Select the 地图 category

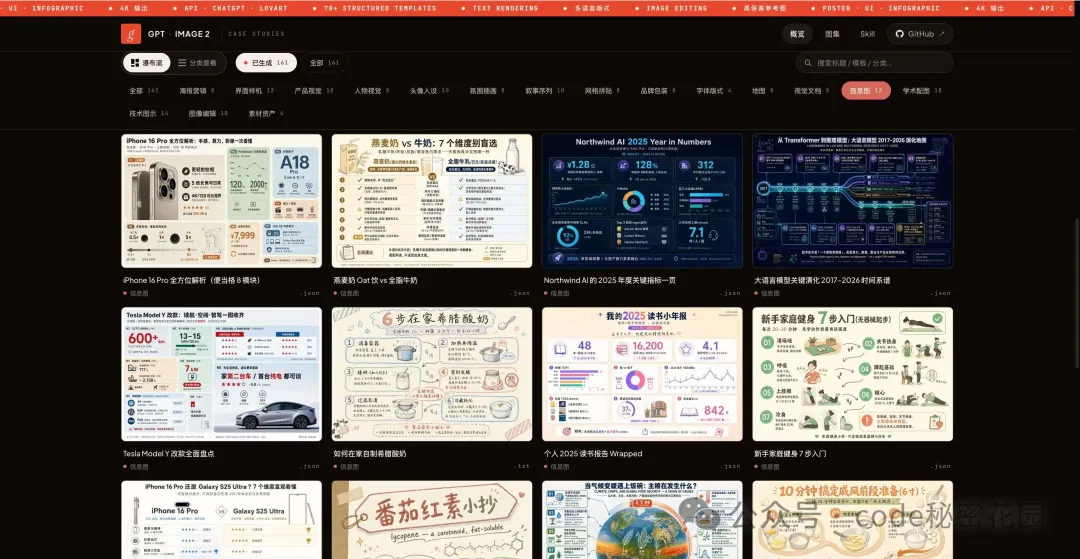pyautogui.click(x=762, y=90)
